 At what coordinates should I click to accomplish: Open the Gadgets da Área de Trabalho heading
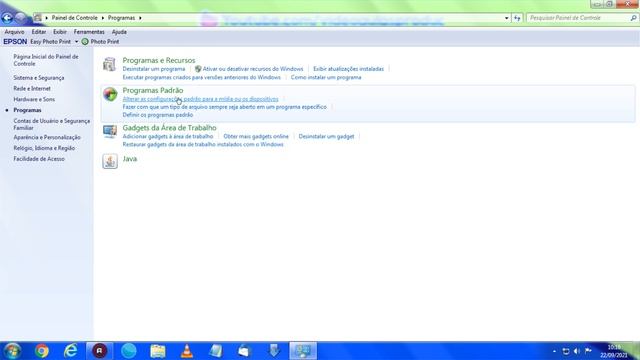[169, 128]
